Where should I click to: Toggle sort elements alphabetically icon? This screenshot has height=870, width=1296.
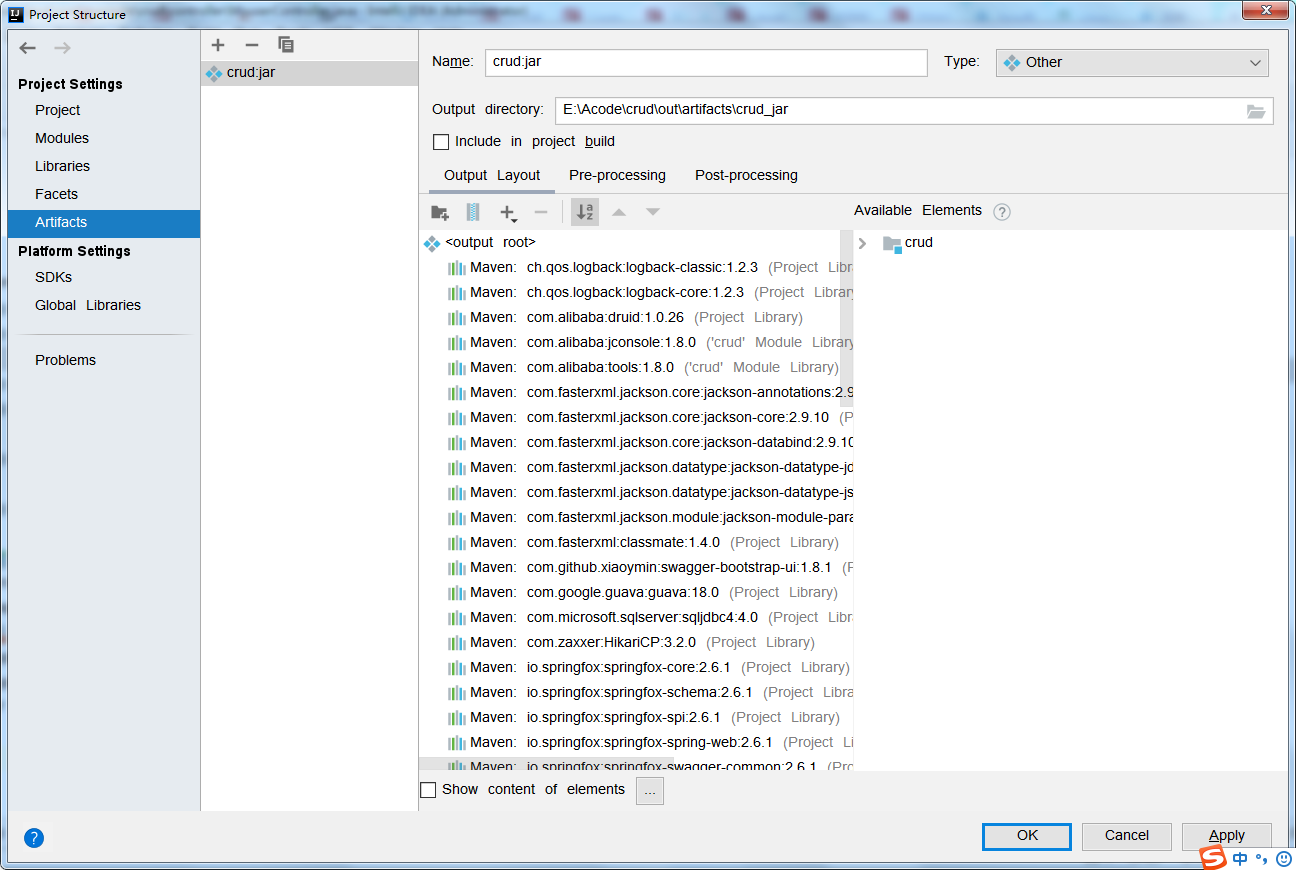pos(585,212)
